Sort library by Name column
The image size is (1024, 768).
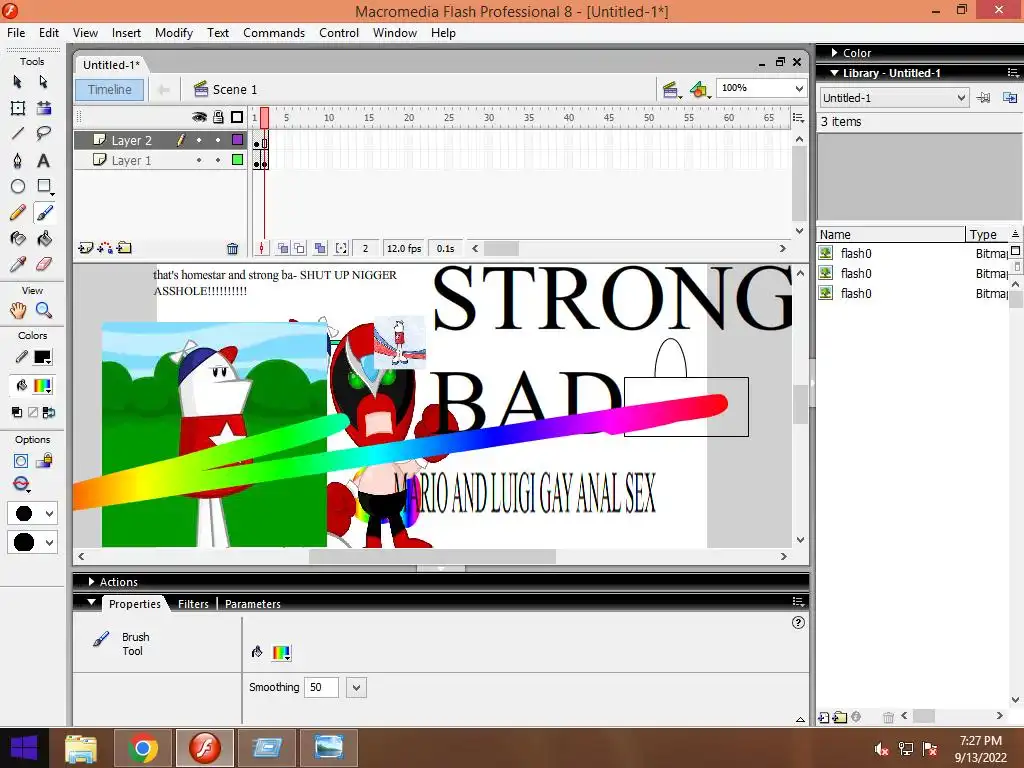click(891, 234)
